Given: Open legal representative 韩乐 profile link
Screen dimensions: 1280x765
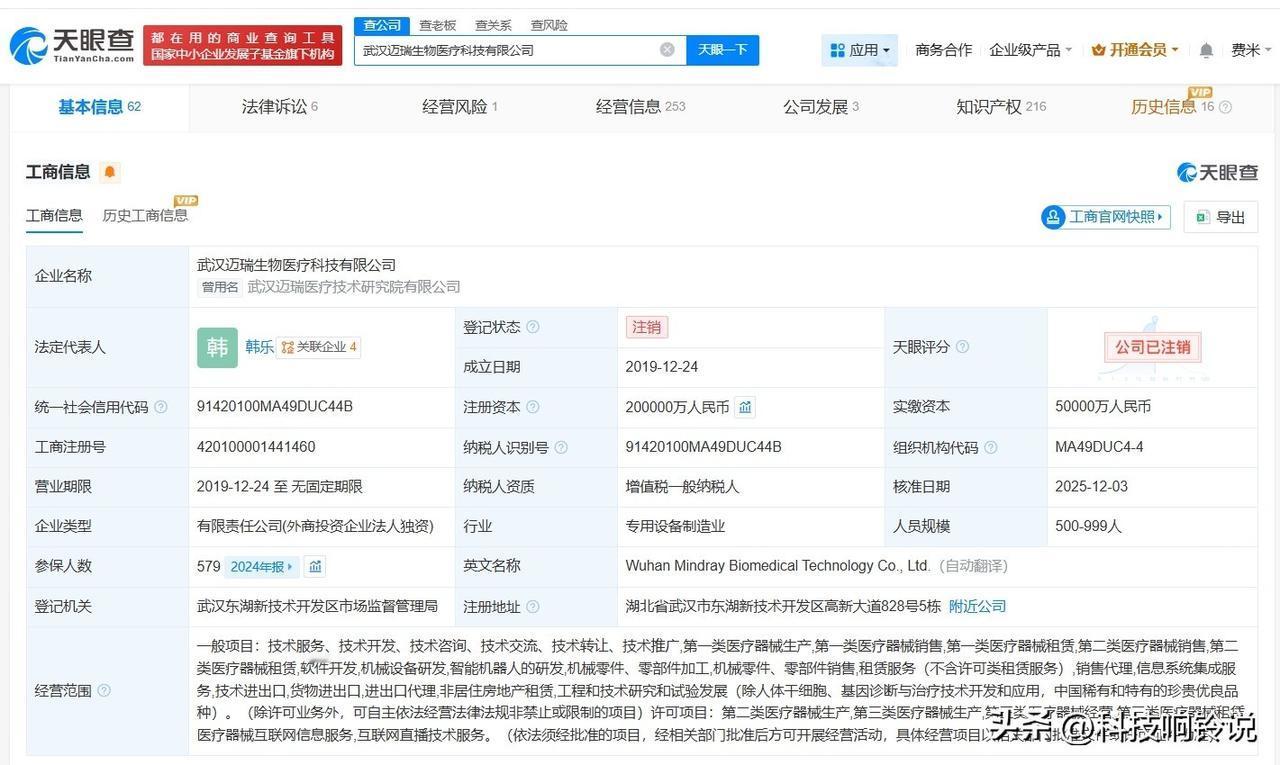Looking at the screenshot, I should pyautogui.click(x=260, y=347).
